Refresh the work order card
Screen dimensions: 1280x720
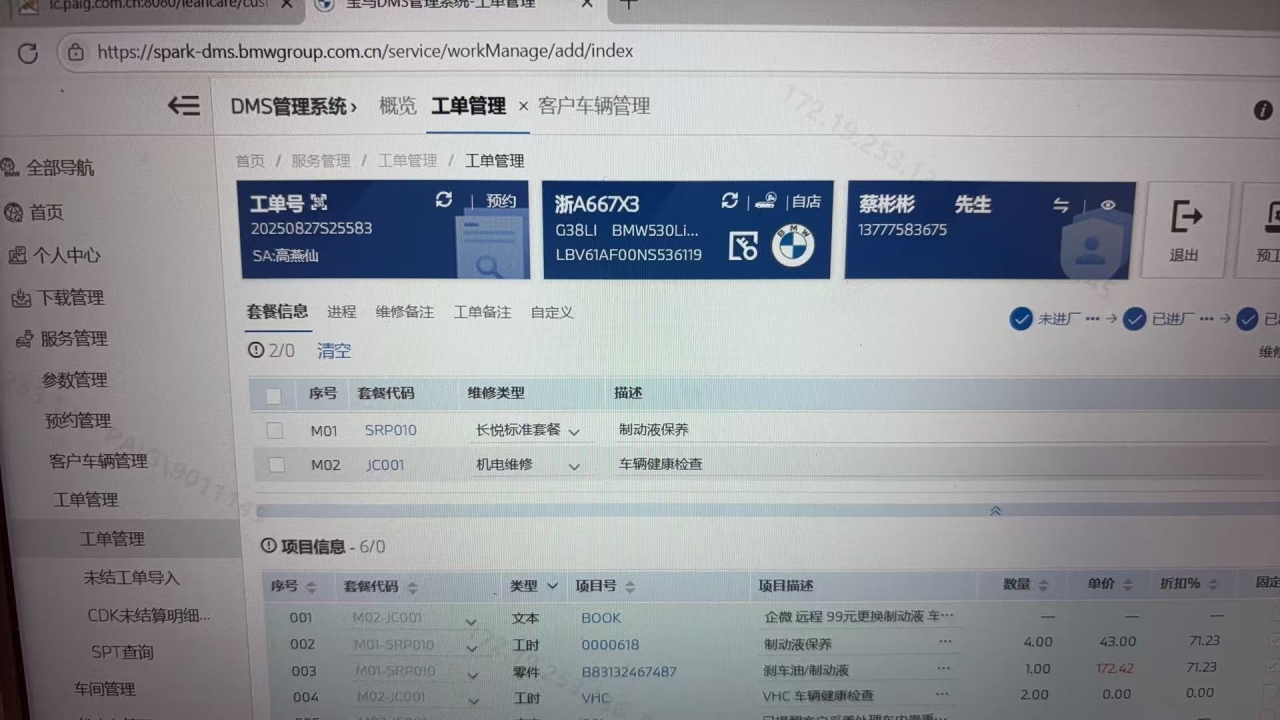[444, 200]
